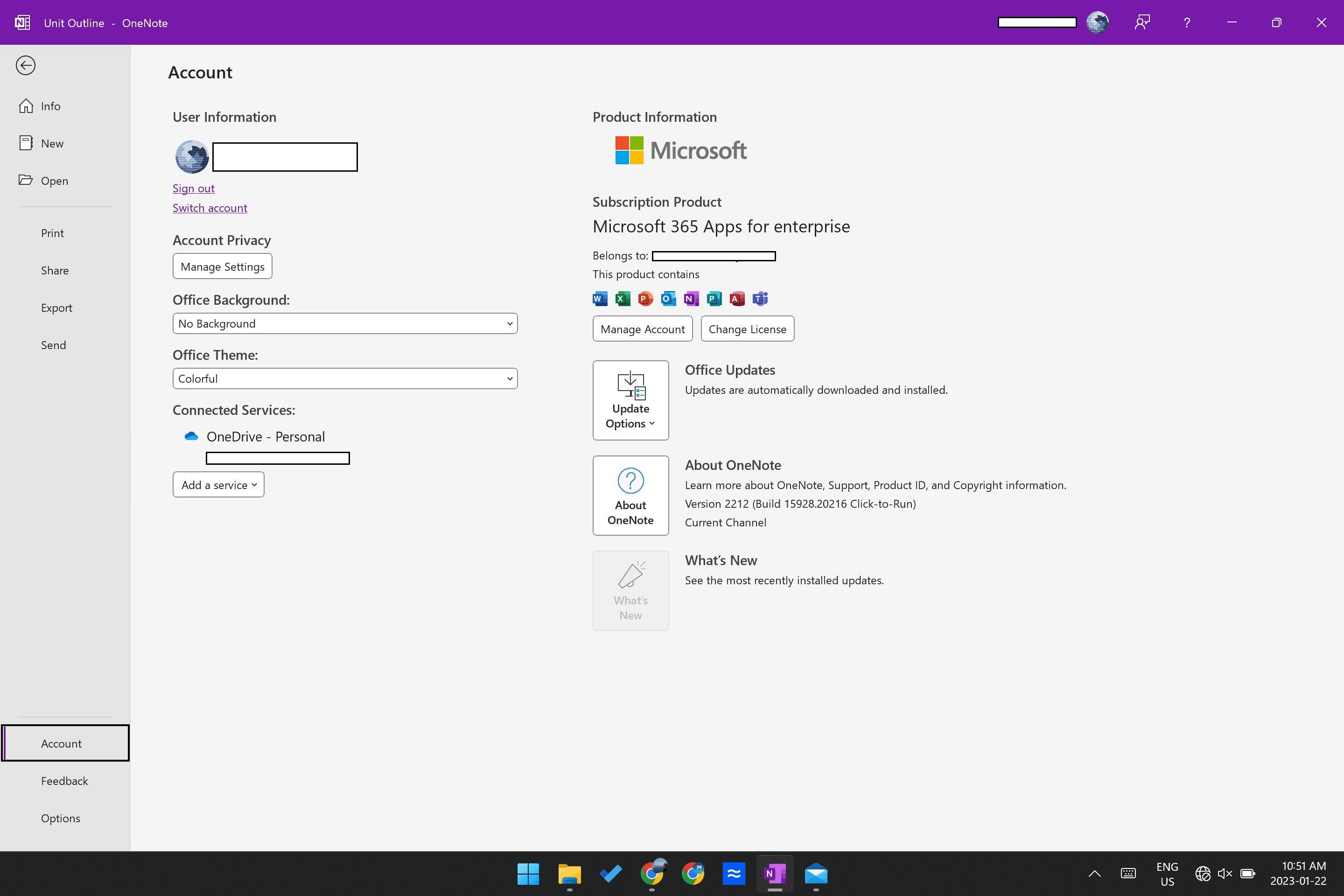Open Microsoft To Do from the taskbar
Image resolution: width=1344 pixels, height=896 pixels.
point(610,874)
